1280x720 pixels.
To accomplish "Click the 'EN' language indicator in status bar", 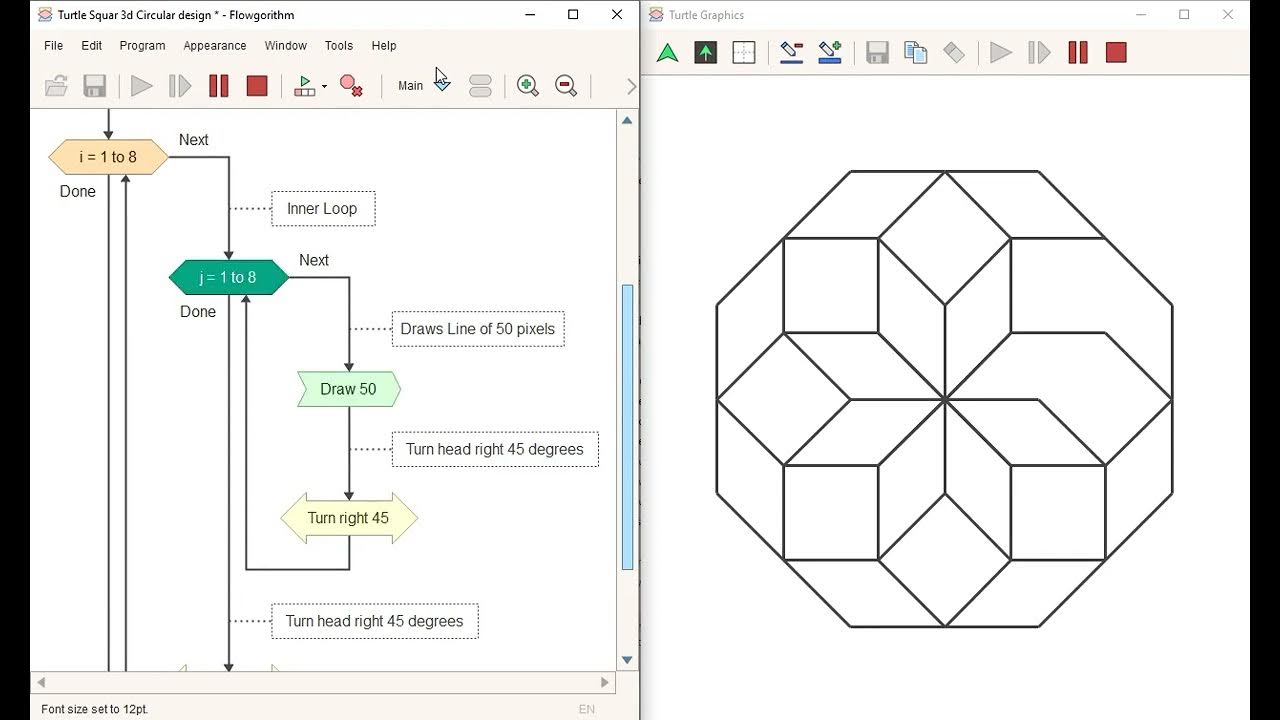I will click(x=587, y=709).
